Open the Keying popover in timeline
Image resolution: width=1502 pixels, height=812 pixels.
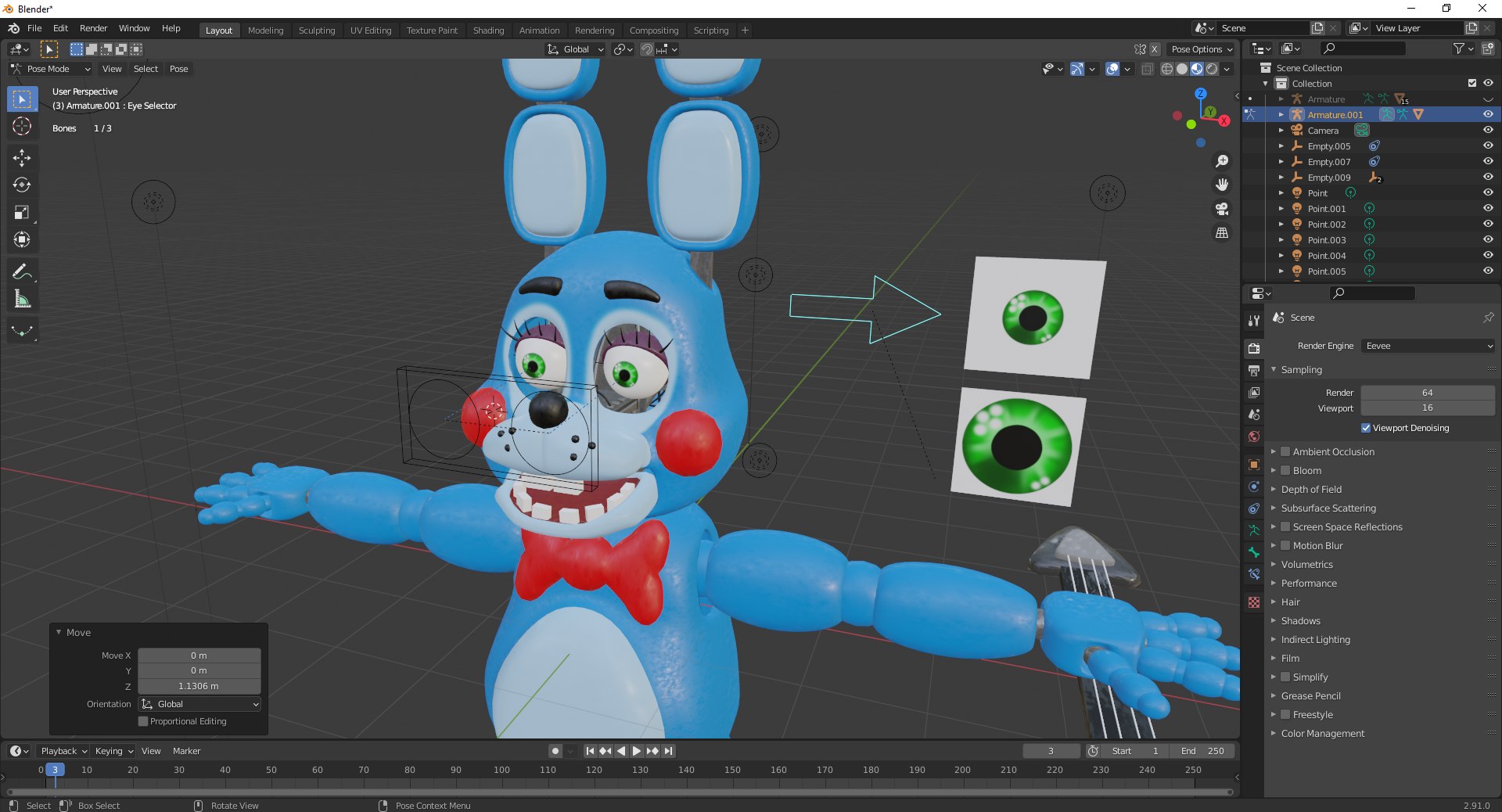pos(113,751)
